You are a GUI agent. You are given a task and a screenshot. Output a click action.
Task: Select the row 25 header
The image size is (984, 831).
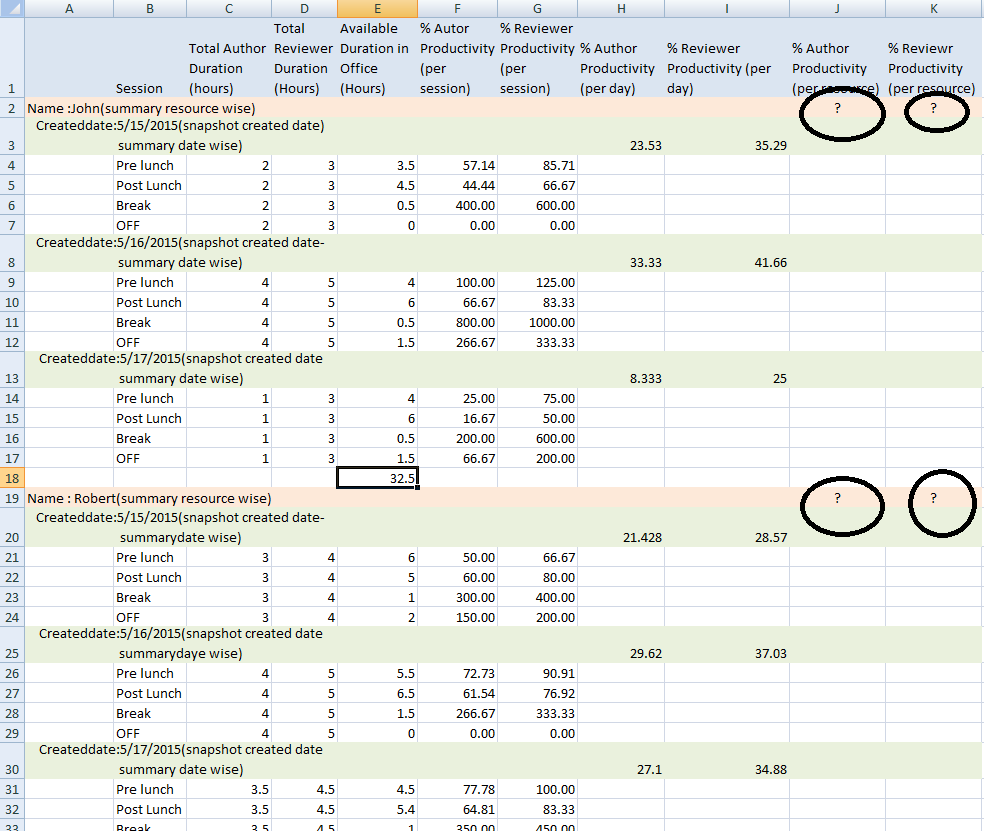pyautogui.click(x=12, y=653)
